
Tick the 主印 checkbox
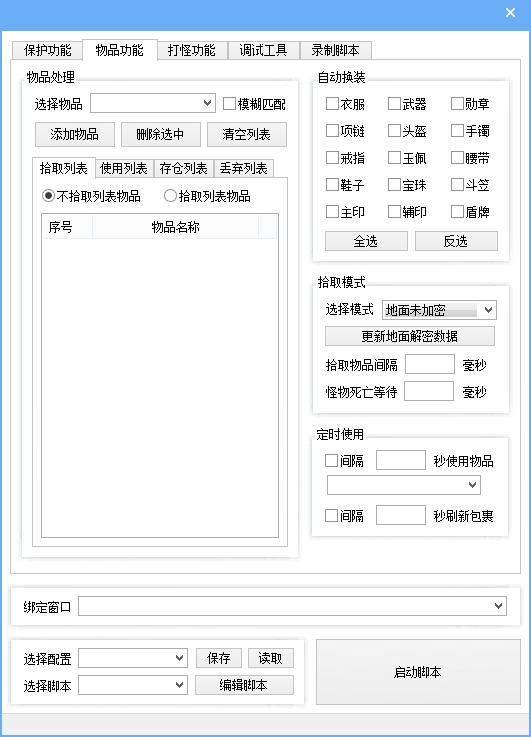tap(332, 212)
